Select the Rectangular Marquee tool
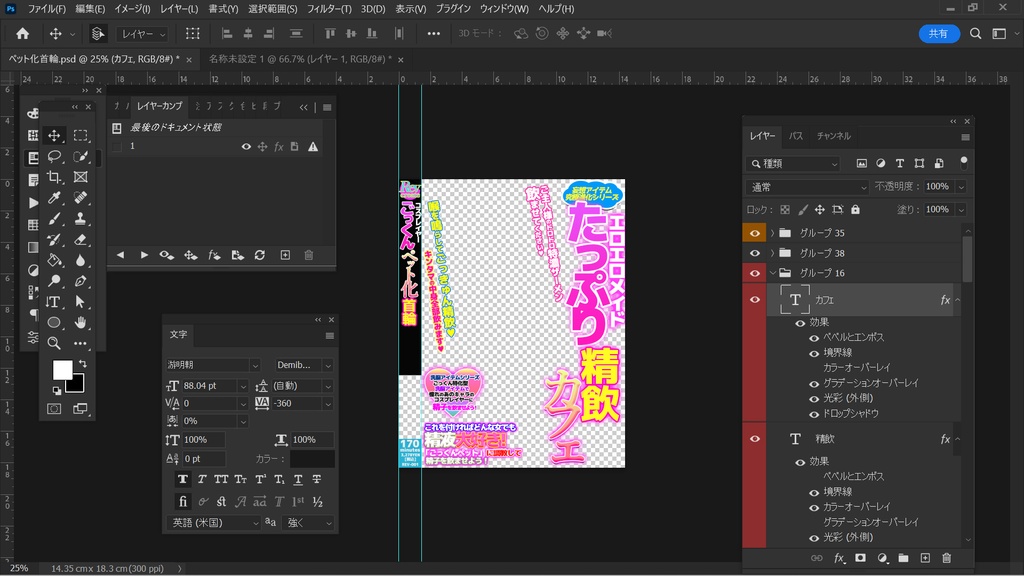This screenshot has width=1024, height=576. click(80, 135)
